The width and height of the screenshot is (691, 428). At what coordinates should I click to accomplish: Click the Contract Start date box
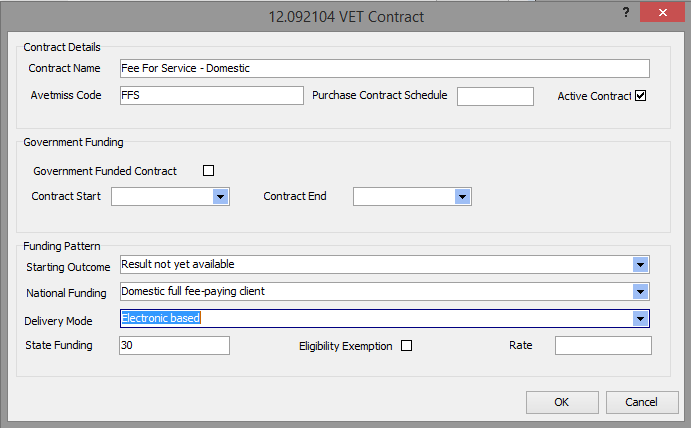point(162,197)
